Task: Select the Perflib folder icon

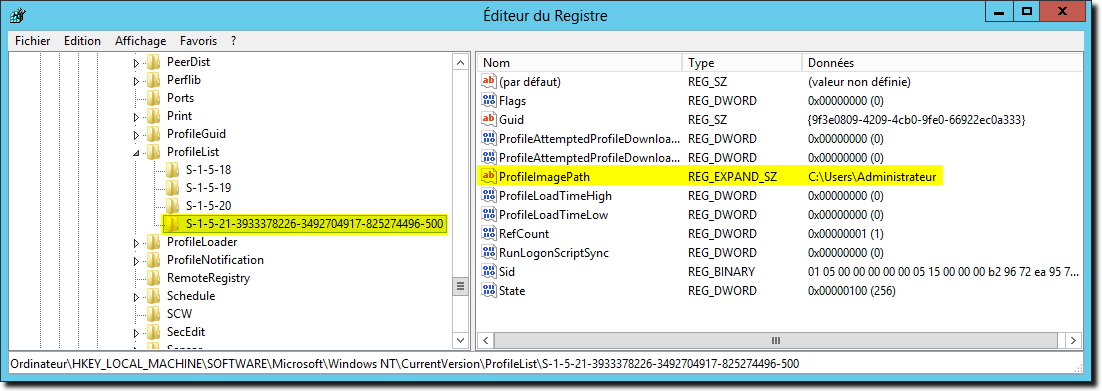Action: pos(153,79)
